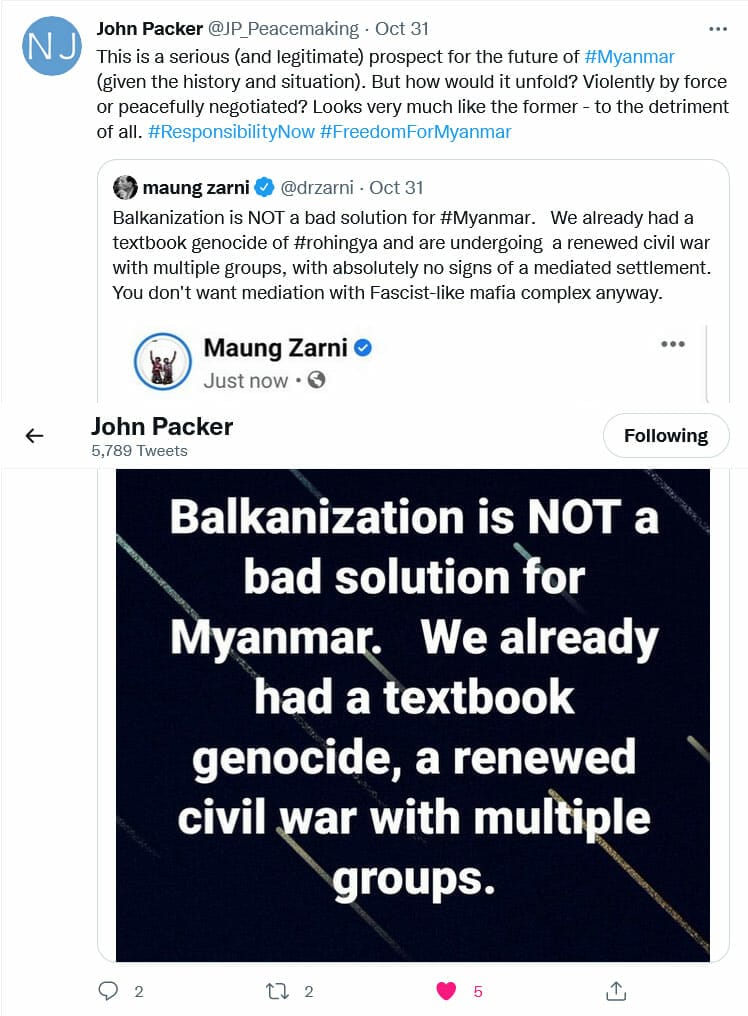Toggle the pink heart like button

click(x=446, y=990)
